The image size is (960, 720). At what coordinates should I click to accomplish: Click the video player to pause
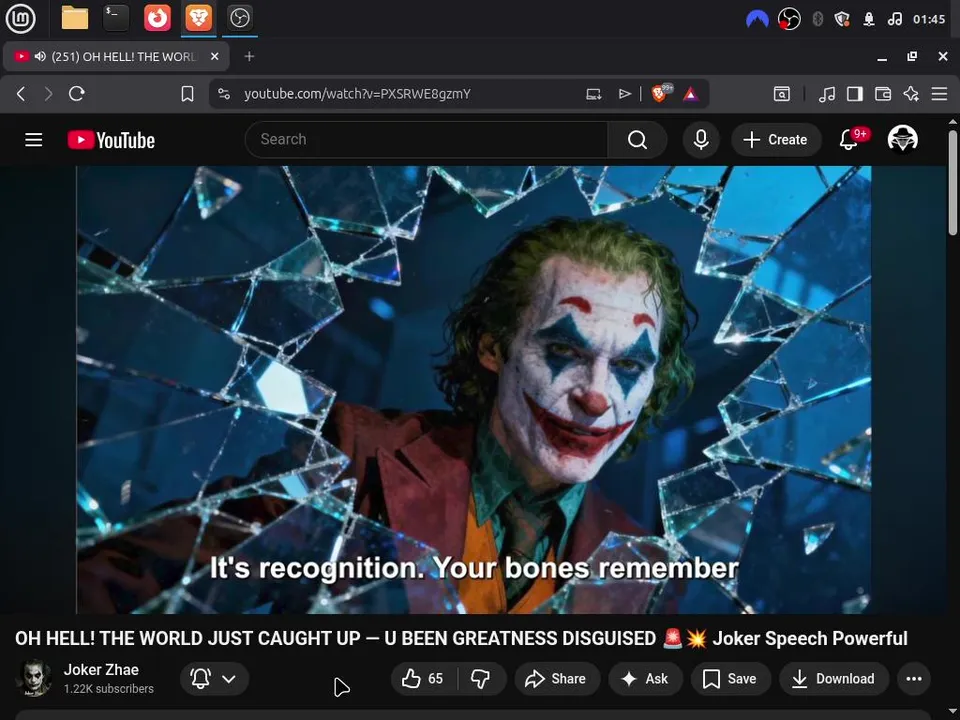pos(473,389)
